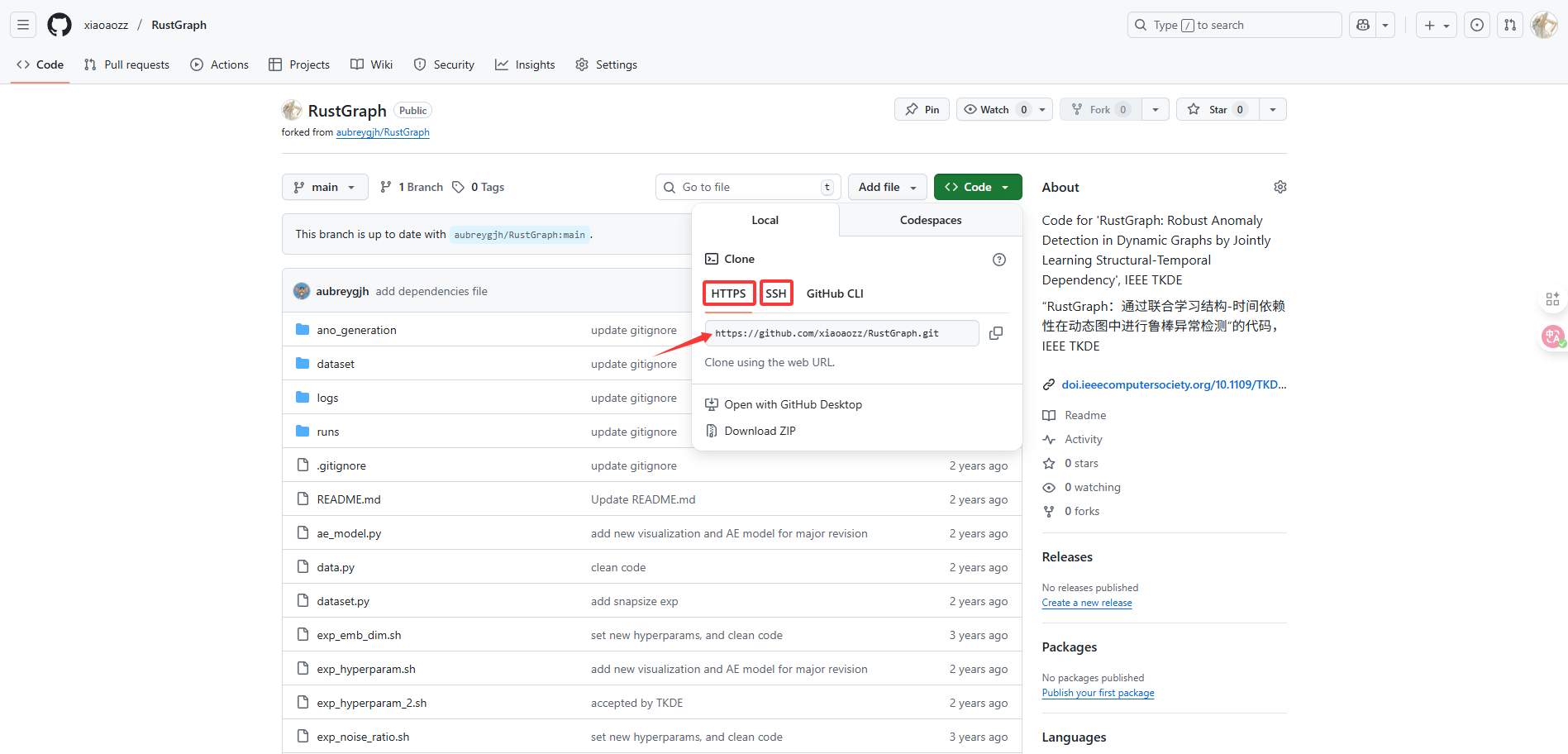Image resolution: width=1568 pixels, height=754 pixels.
Task: Open the repository Settings tab
Action: (606, 64)
